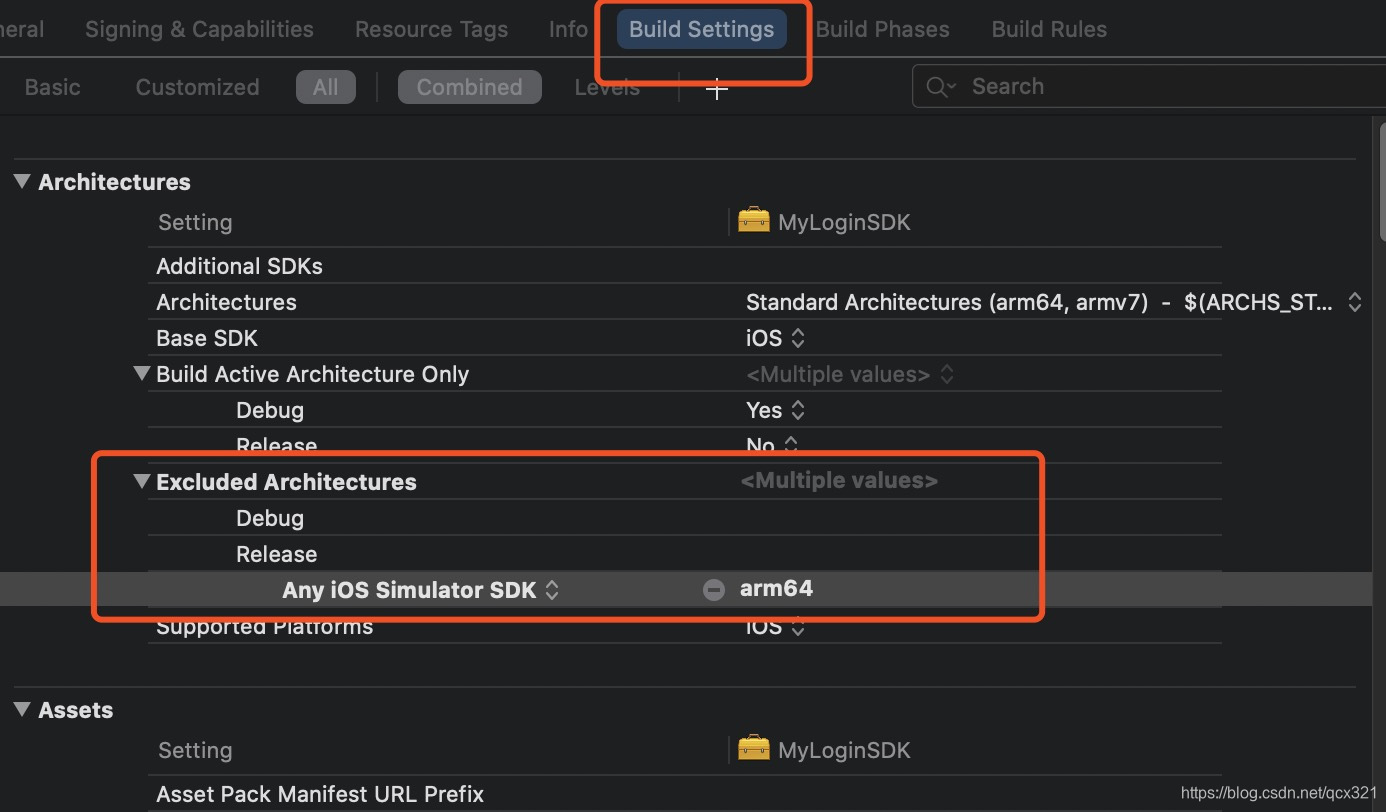Viewport: 1386px width, 812px height.
Task: Select Excluded Architectures Debug row
Action: pos(685,518)
